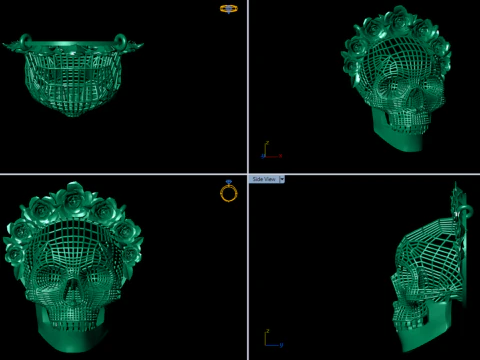Select the skull profile in the Side View viewport
This screenshot has width=480, height=360.
pos(432,267)
